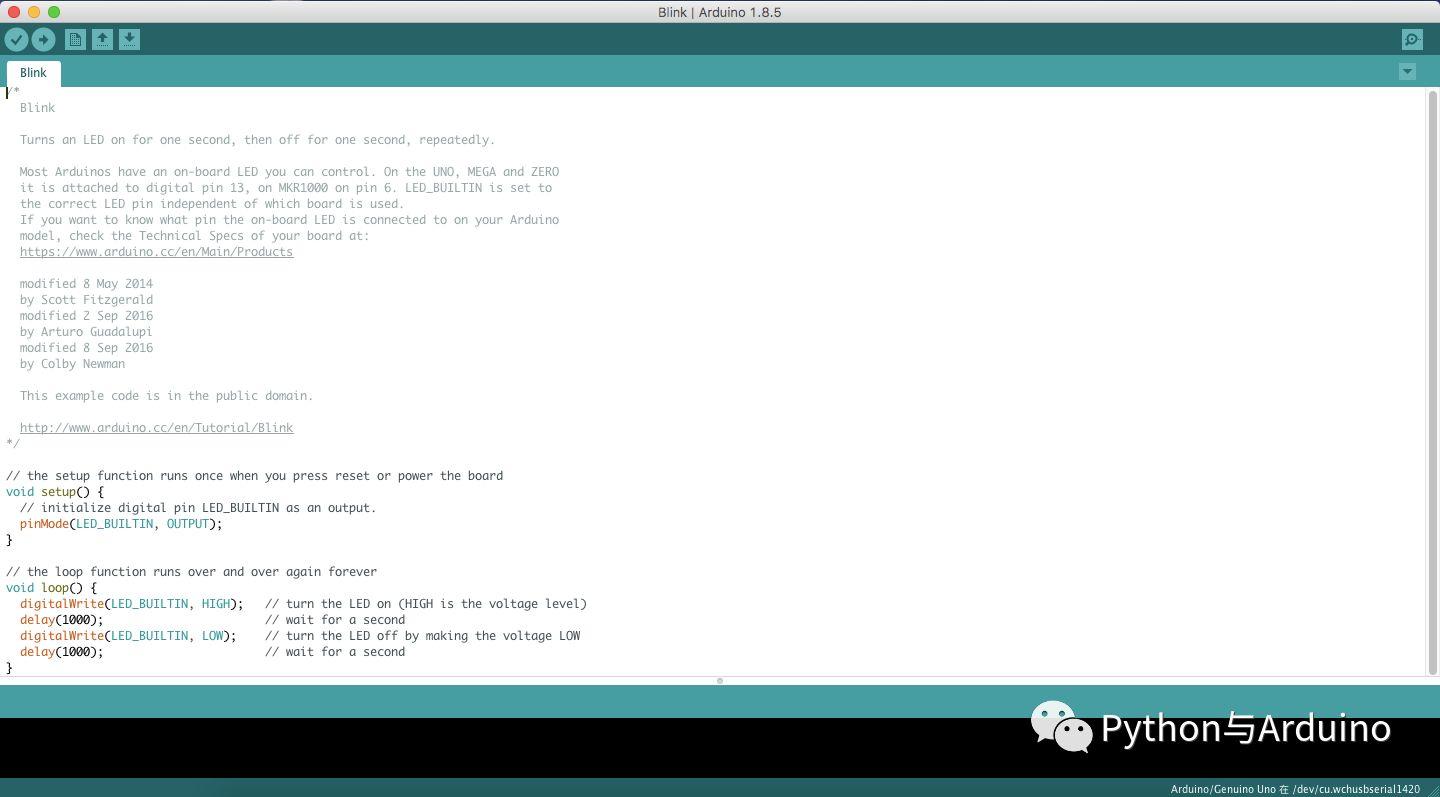The image size is (1440, 797).
Task: Click the 'initialize digital pin LED_BUILTIN' comment
Action: 198,508
